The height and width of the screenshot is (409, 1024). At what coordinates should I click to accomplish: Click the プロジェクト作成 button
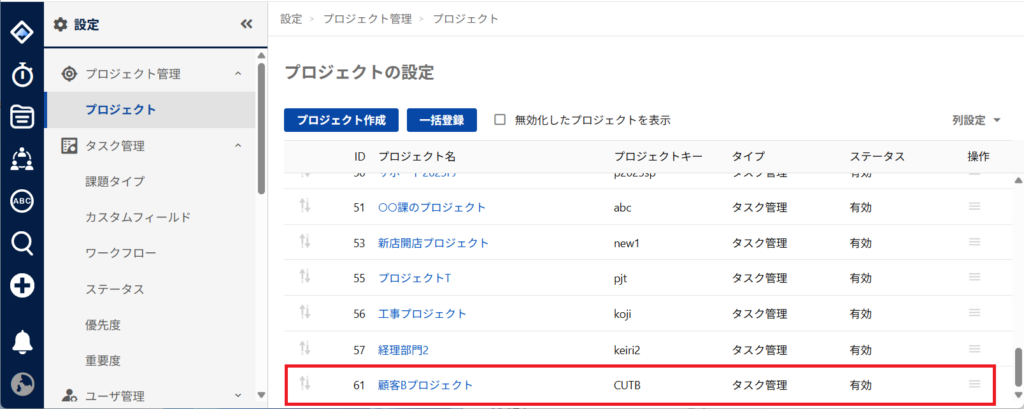point(341,120)
